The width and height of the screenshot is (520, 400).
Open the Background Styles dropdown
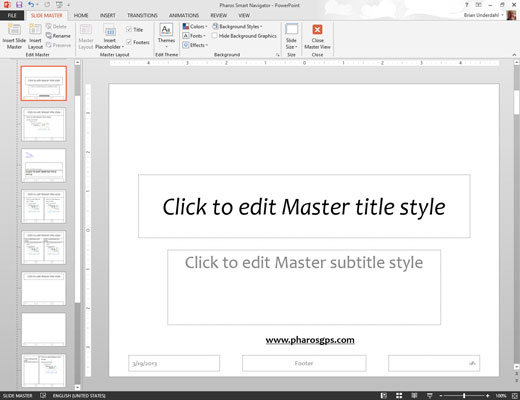click(x=237, y=26)
